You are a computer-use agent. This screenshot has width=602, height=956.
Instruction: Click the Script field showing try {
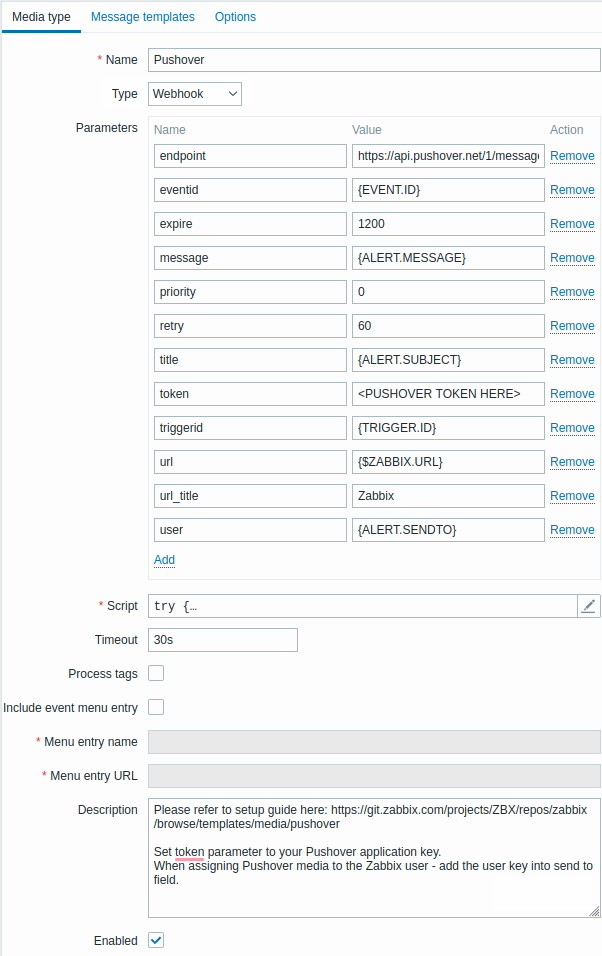[363, 606]
